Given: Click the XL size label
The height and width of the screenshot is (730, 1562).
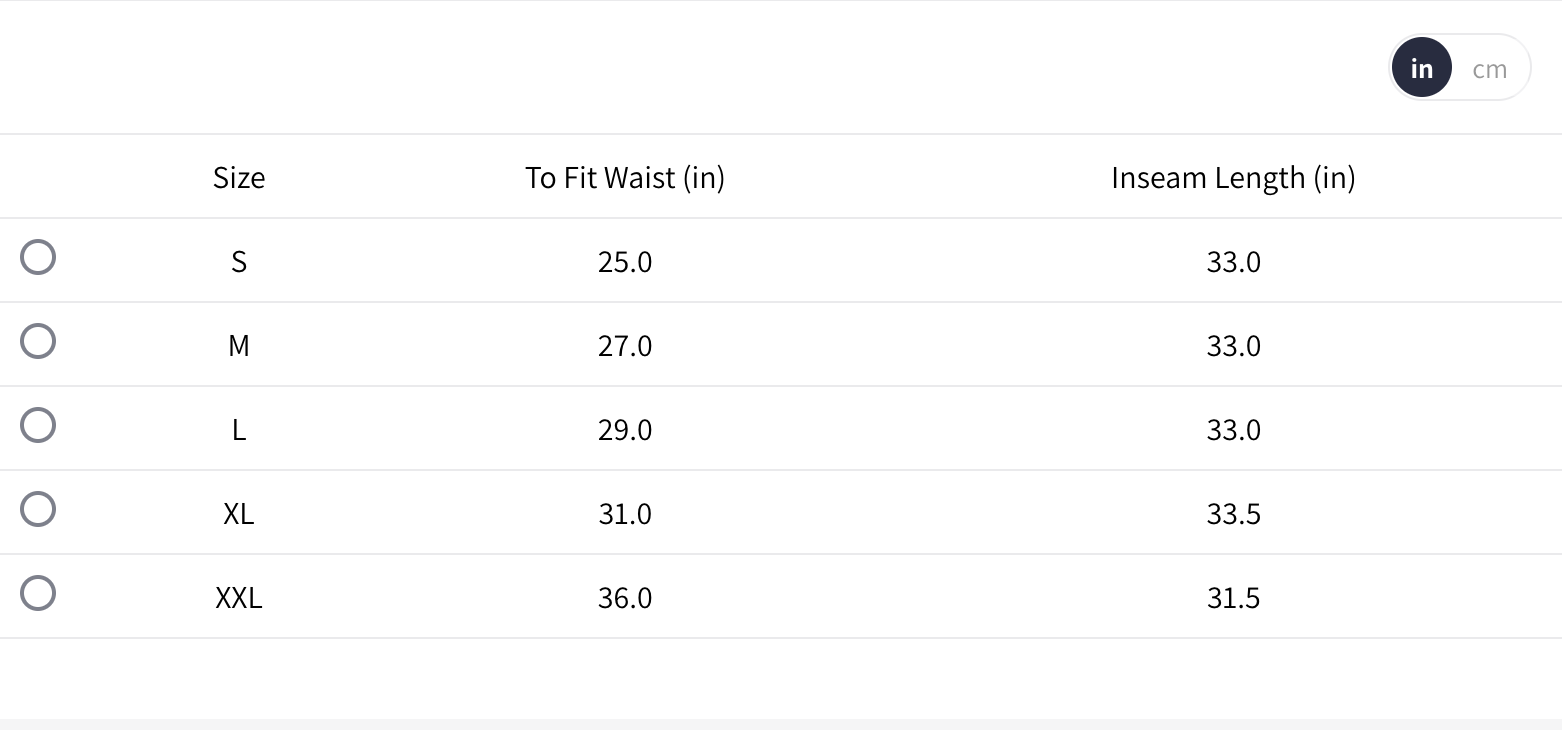Looking at the screenshot, I should [239, 514].
